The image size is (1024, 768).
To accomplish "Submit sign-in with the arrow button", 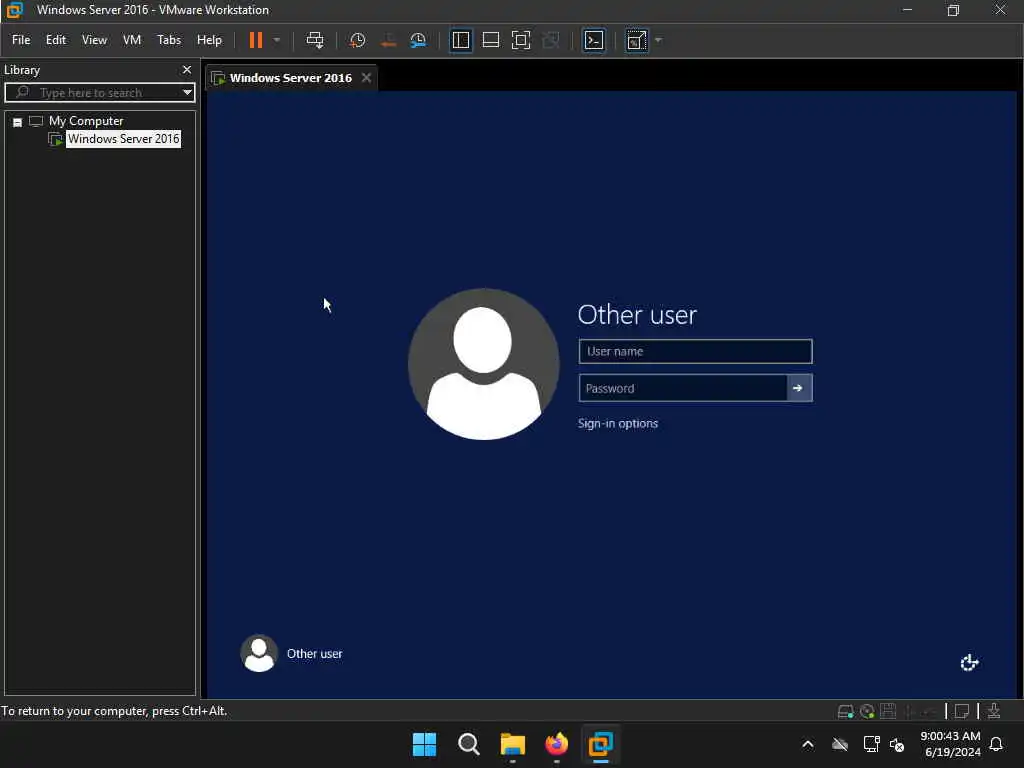I will 799,388.
